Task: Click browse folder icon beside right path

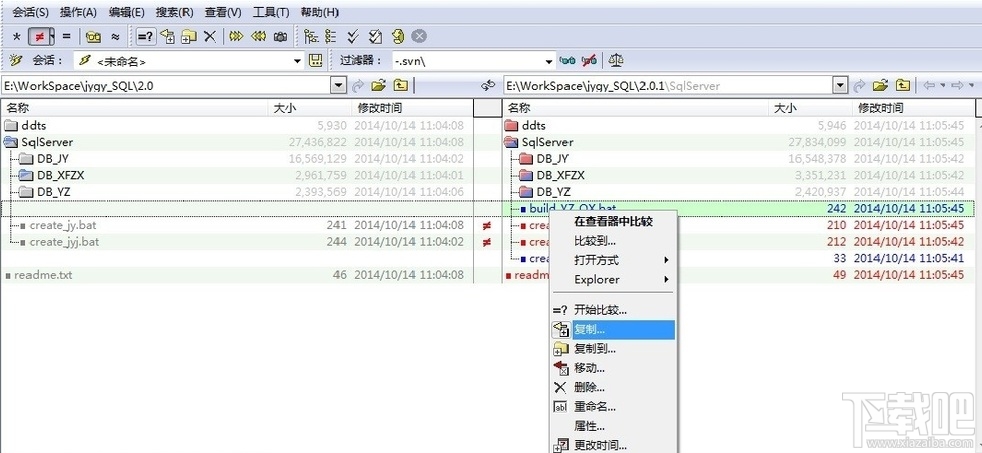Action: (881, 85)
